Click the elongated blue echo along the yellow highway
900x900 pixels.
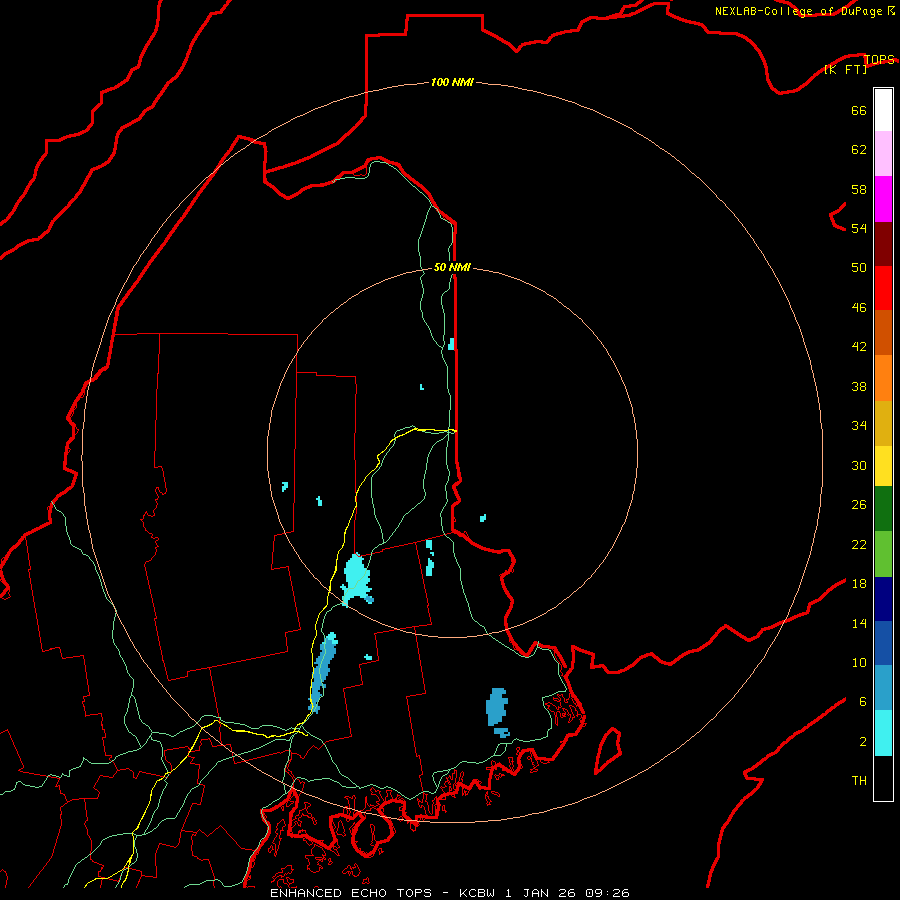tap(323, 672)
